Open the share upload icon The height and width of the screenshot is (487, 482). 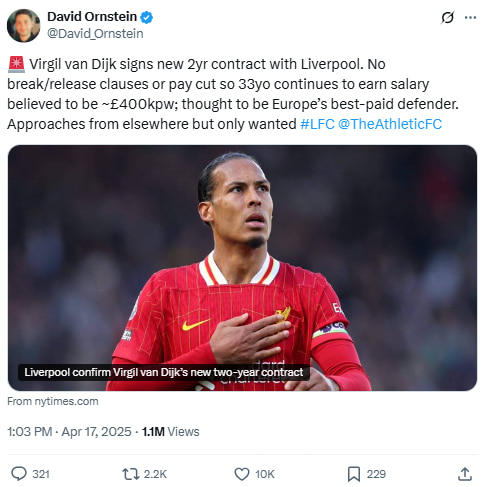pos(465,474)
